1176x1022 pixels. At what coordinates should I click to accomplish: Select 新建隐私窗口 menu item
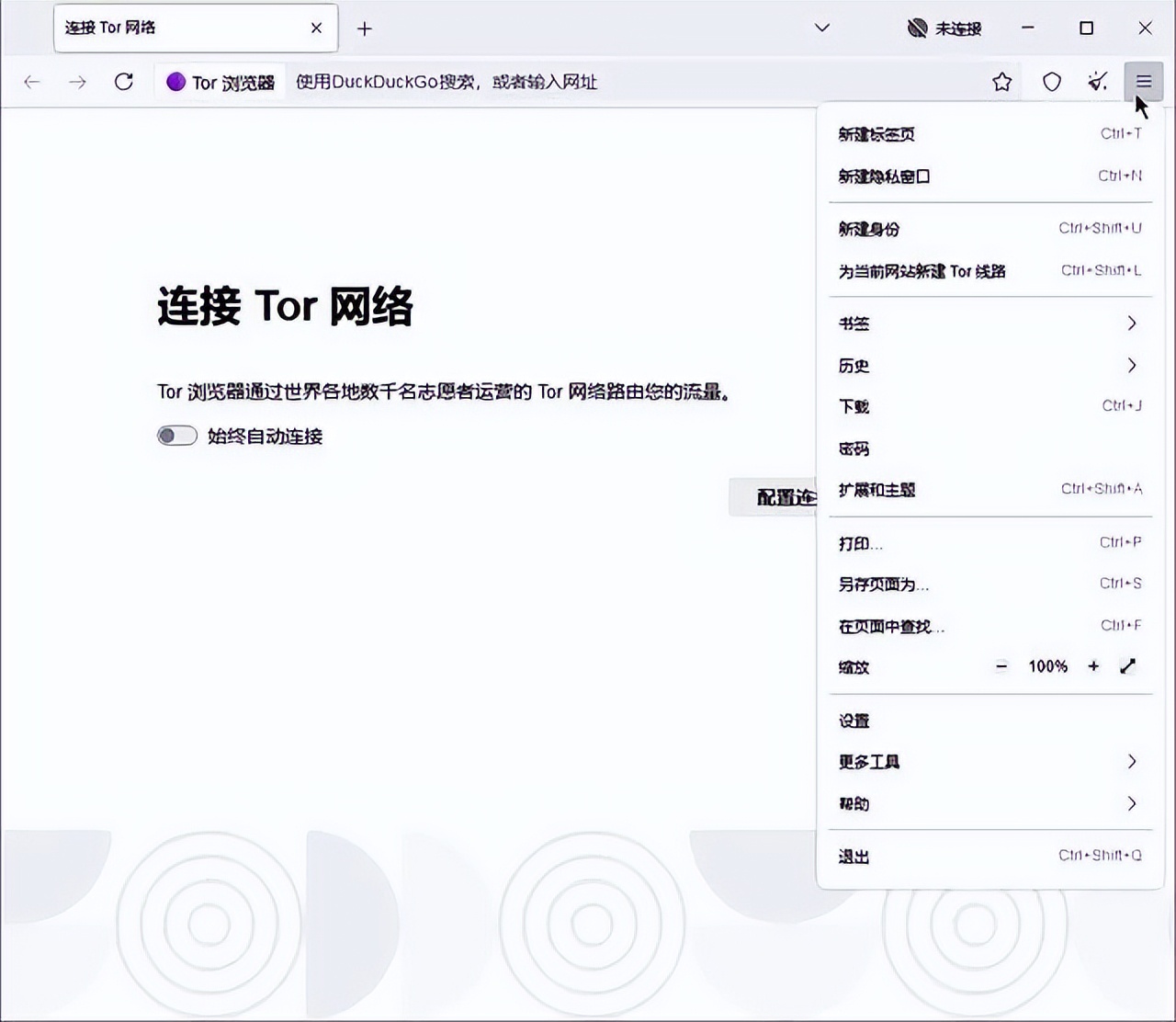click(989, 176)
